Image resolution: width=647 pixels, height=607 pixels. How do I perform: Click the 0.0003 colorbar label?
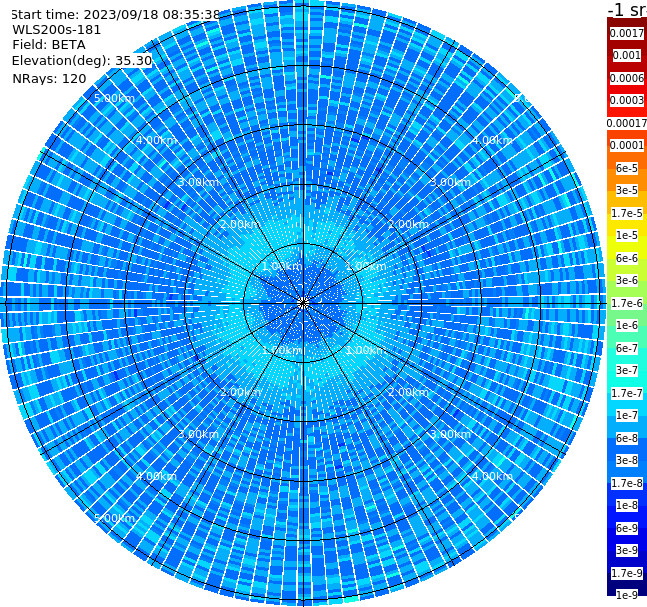click(627, 100)
